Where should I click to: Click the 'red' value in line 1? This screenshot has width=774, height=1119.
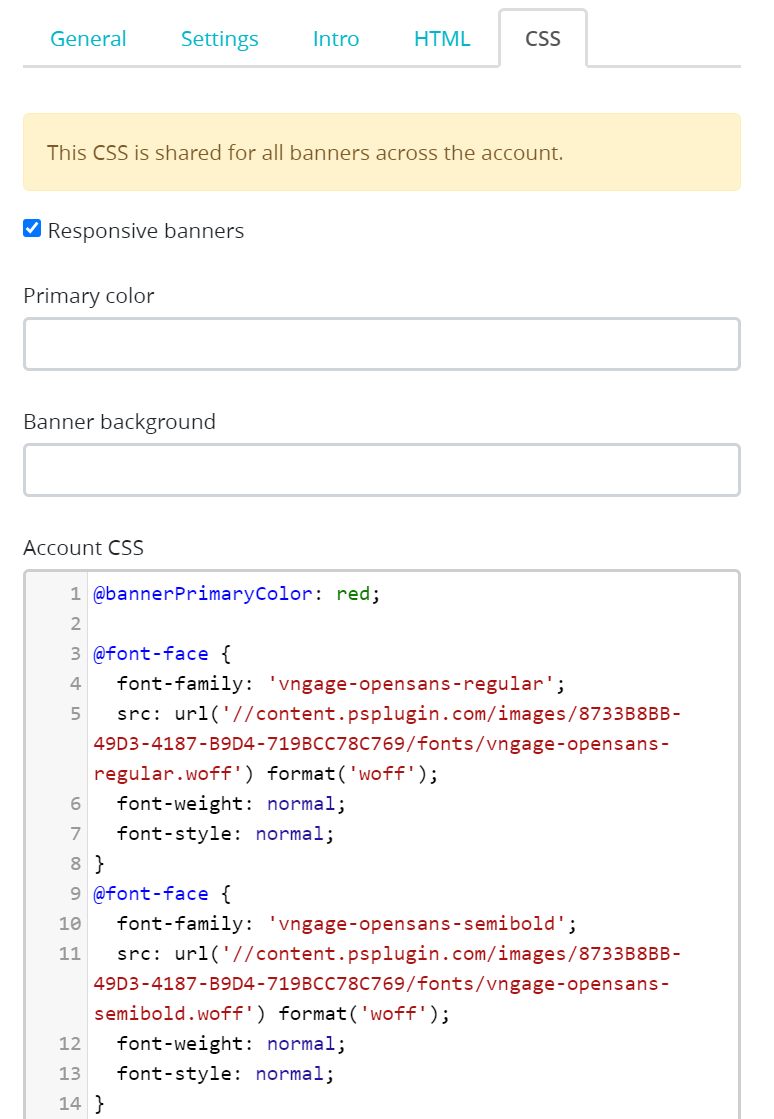pyautogui.click(x=353, y=594)
